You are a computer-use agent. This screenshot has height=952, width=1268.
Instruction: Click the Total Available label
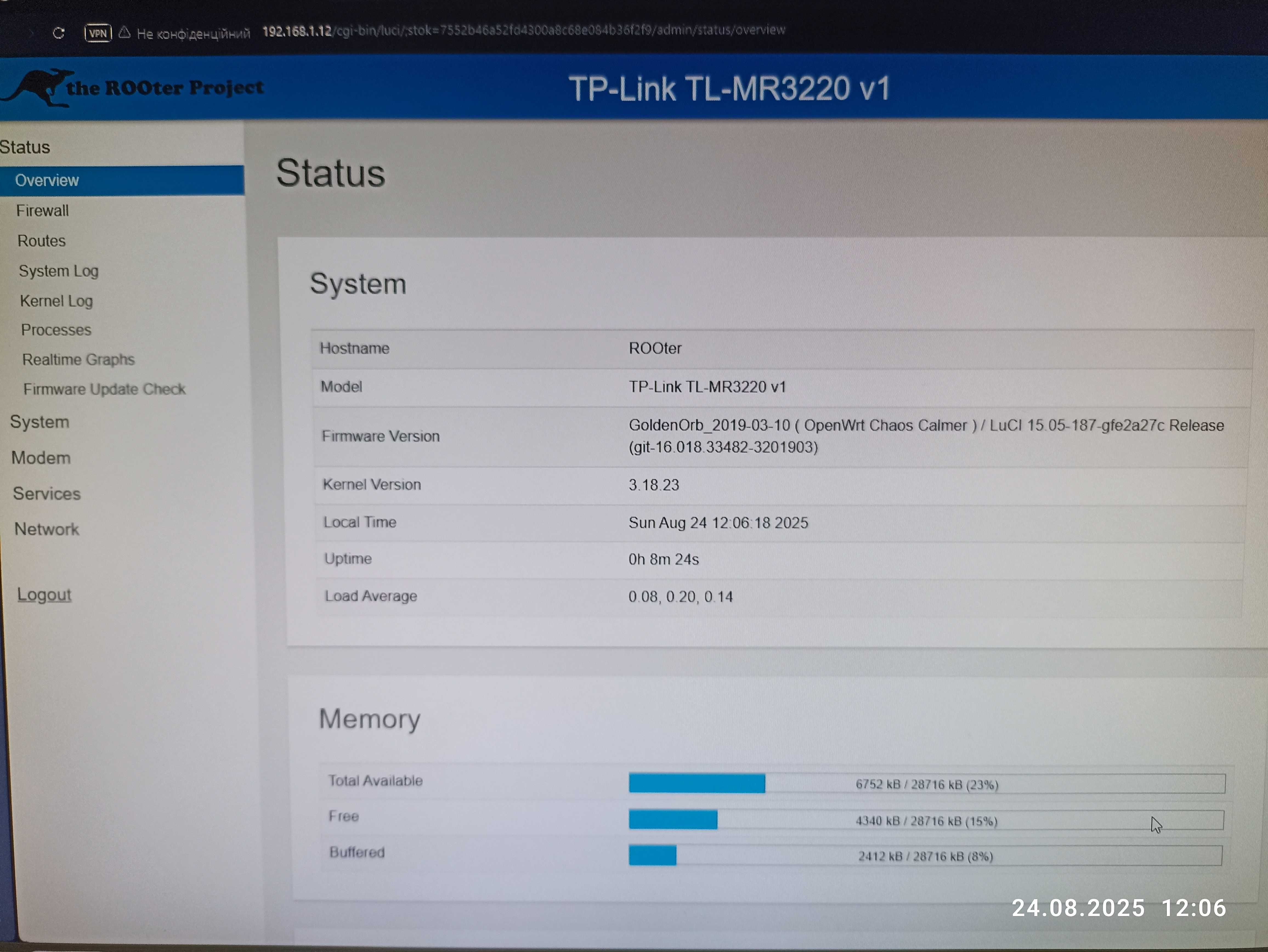pyautogui.click(x=375, y=781)
